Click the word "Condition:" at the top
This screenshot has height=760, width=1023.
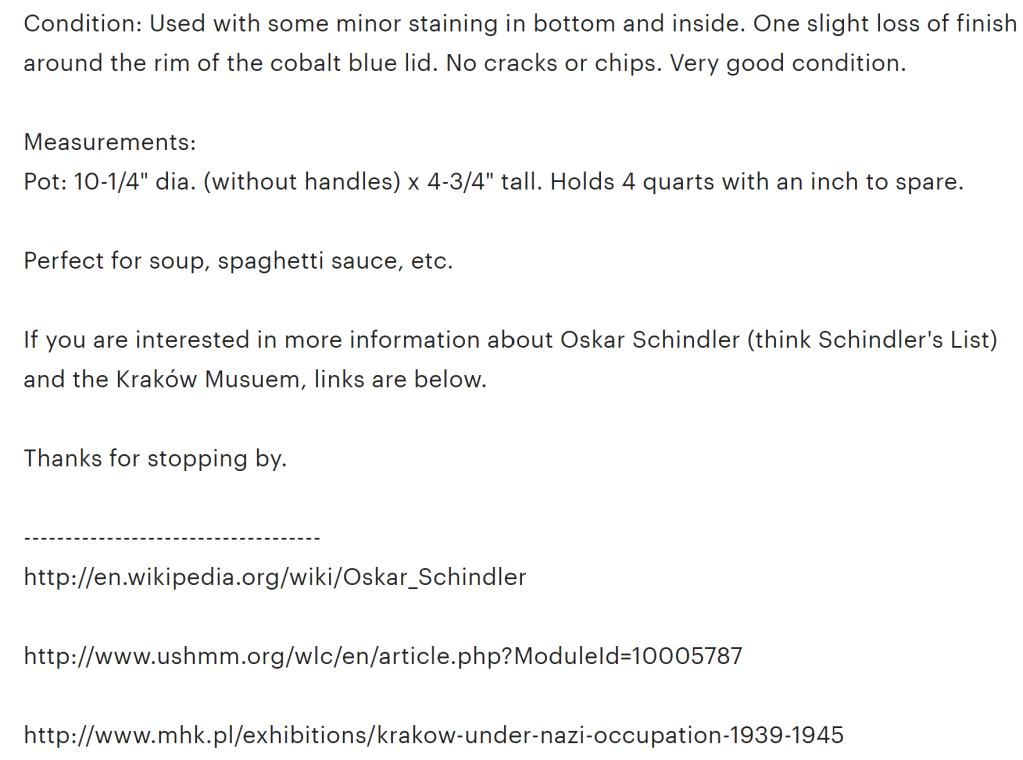(x=82, y=24)
